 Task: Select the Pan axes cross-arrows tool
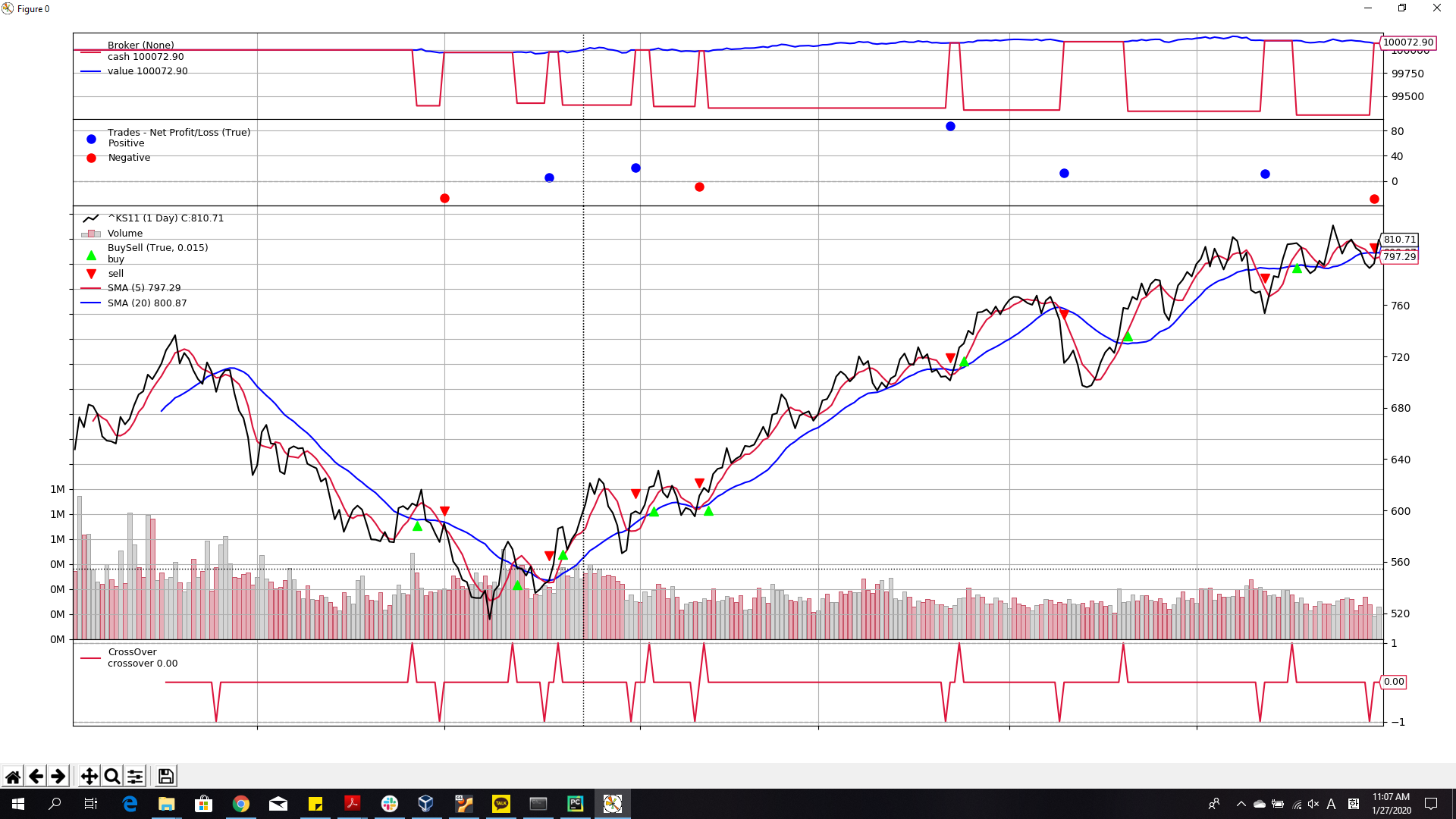89,776
